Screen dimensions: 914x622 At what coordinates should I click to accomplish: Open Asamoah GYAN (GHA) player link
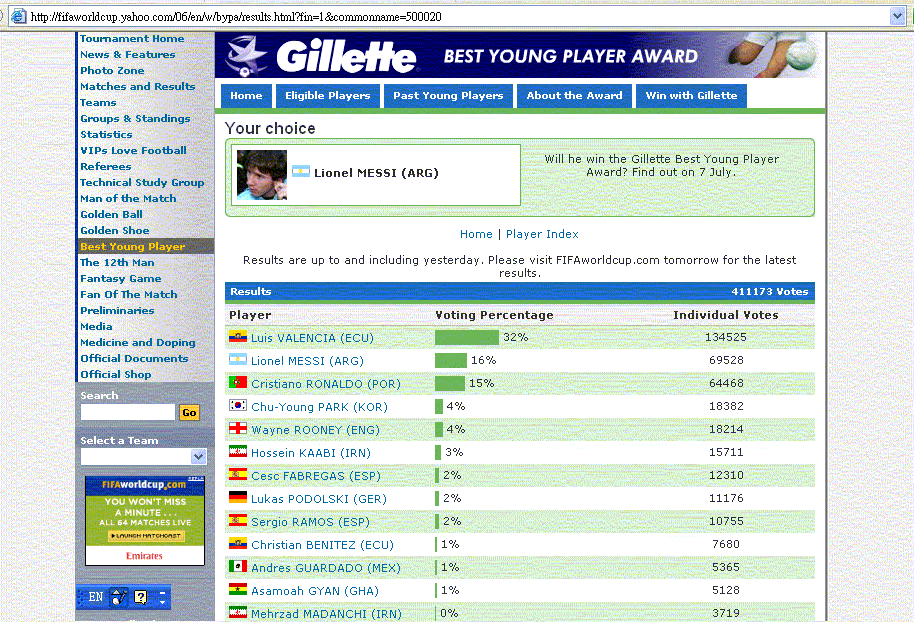point(315,591)
